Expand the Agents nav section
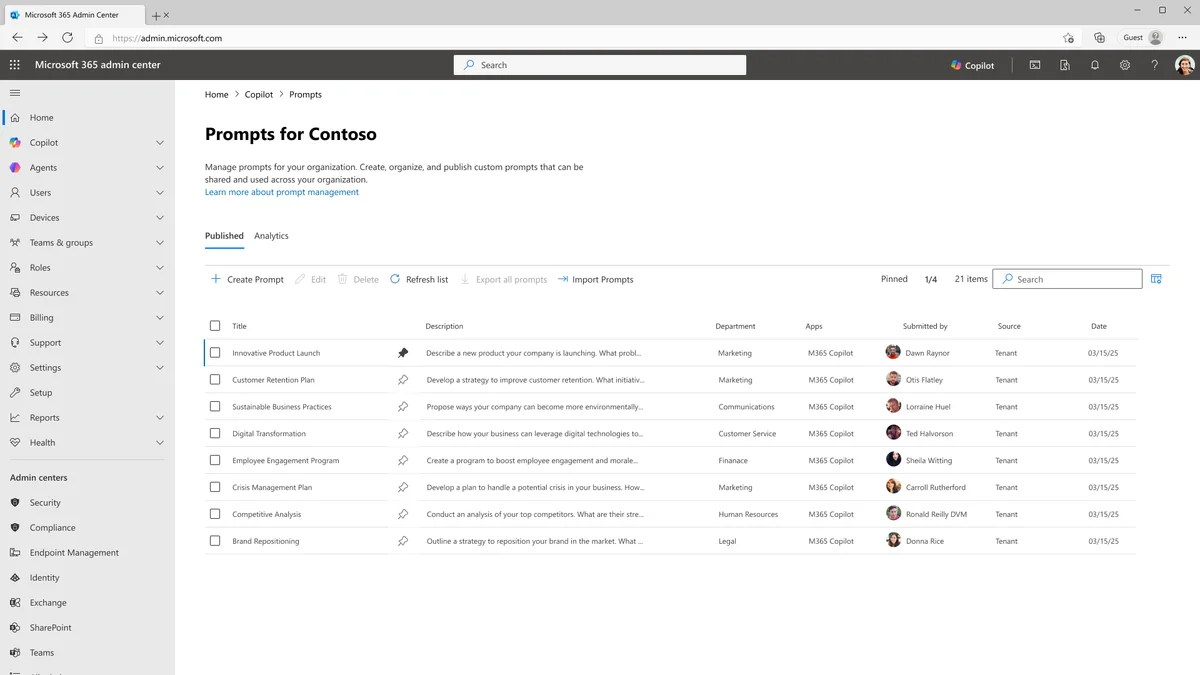1200x675 pixels. pos(160,168)
